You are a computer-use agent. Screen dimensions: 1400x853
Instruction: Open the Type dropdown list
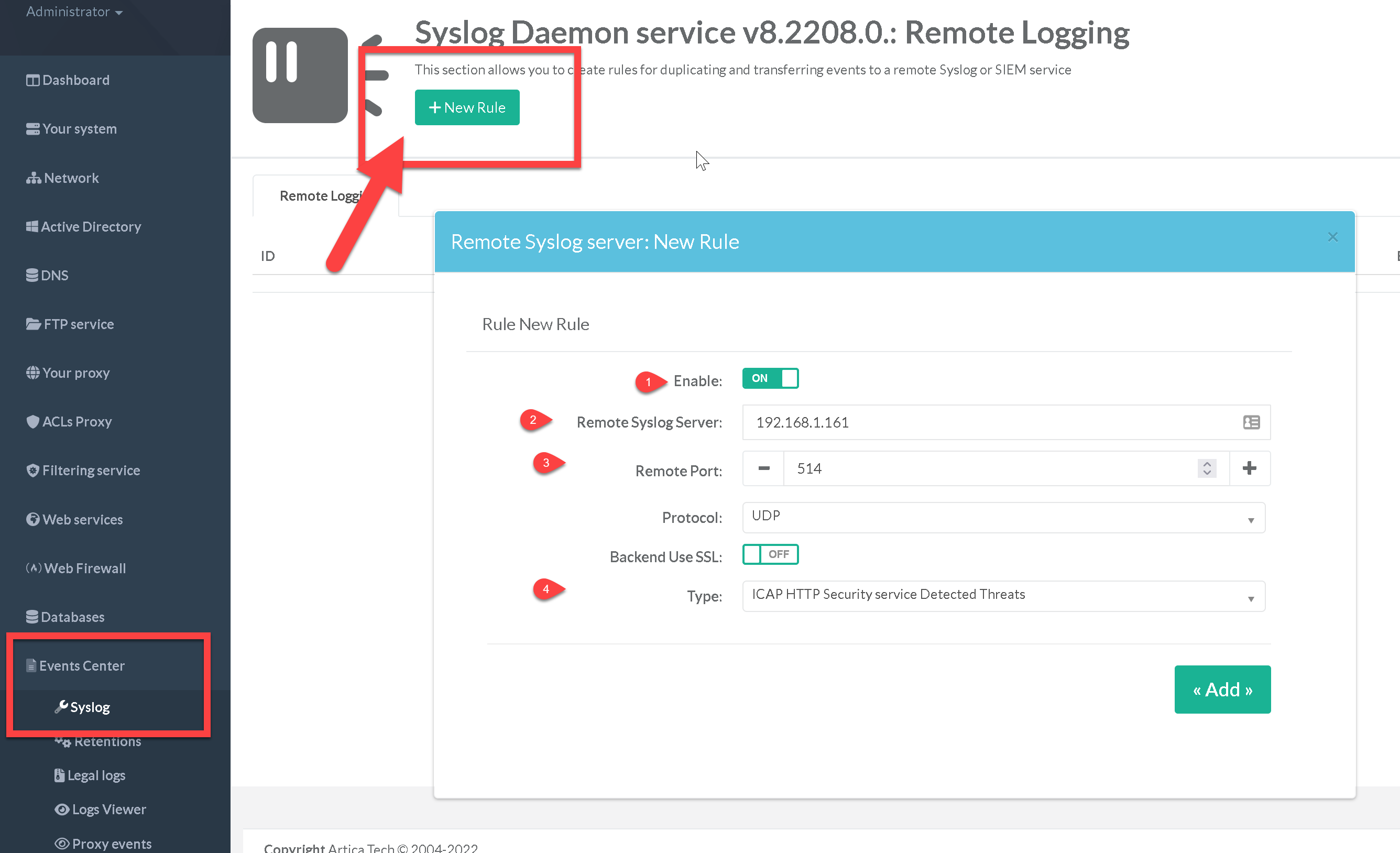tap(1003, 596)
